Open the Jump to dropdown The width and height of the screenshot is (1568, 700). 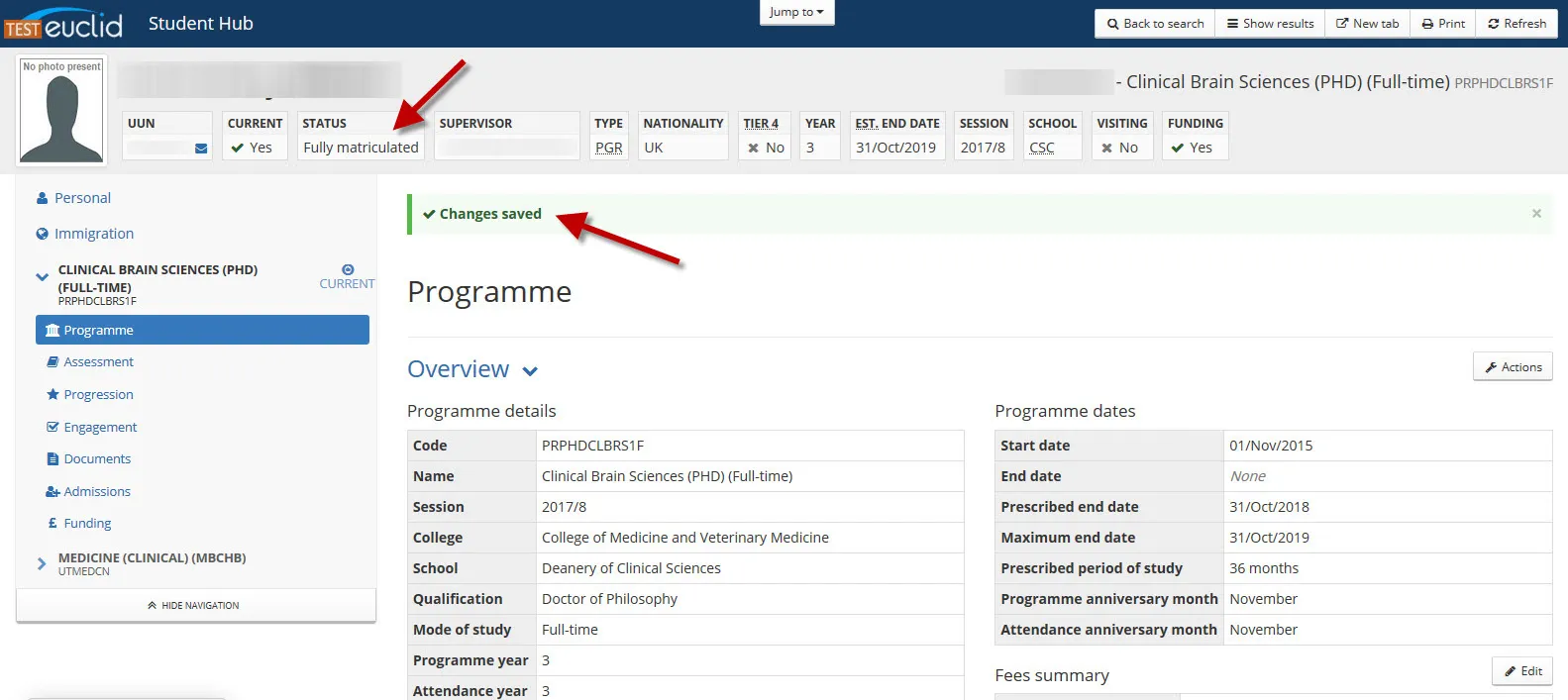point(795,12)
